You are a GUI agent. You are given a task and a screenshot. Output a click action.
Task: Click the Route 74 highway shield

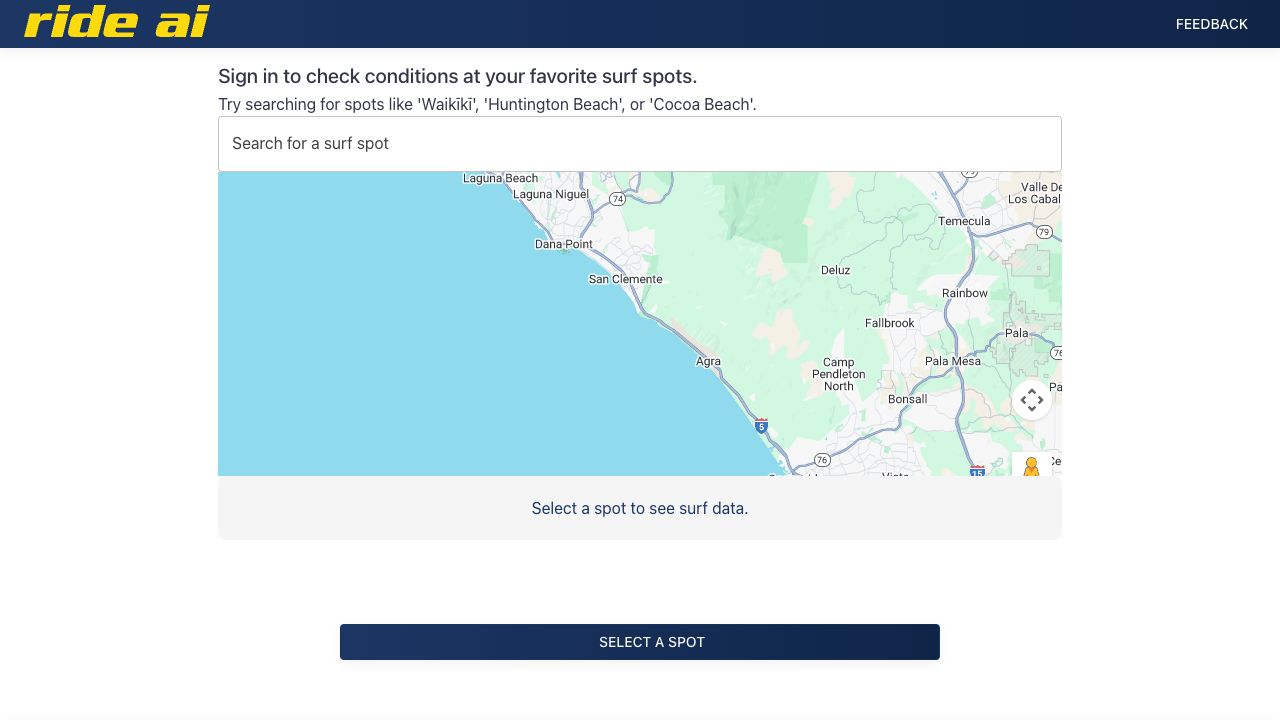click(x=618, y=199)
